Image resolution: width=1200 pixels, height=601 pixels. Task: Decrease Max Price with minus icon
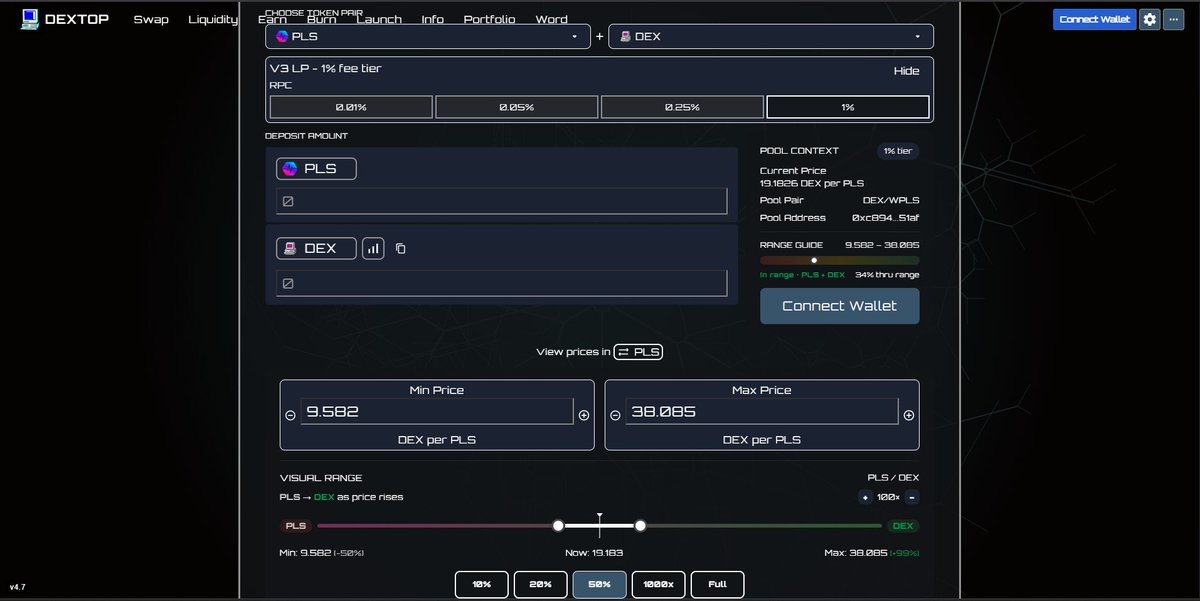[616, 415]
